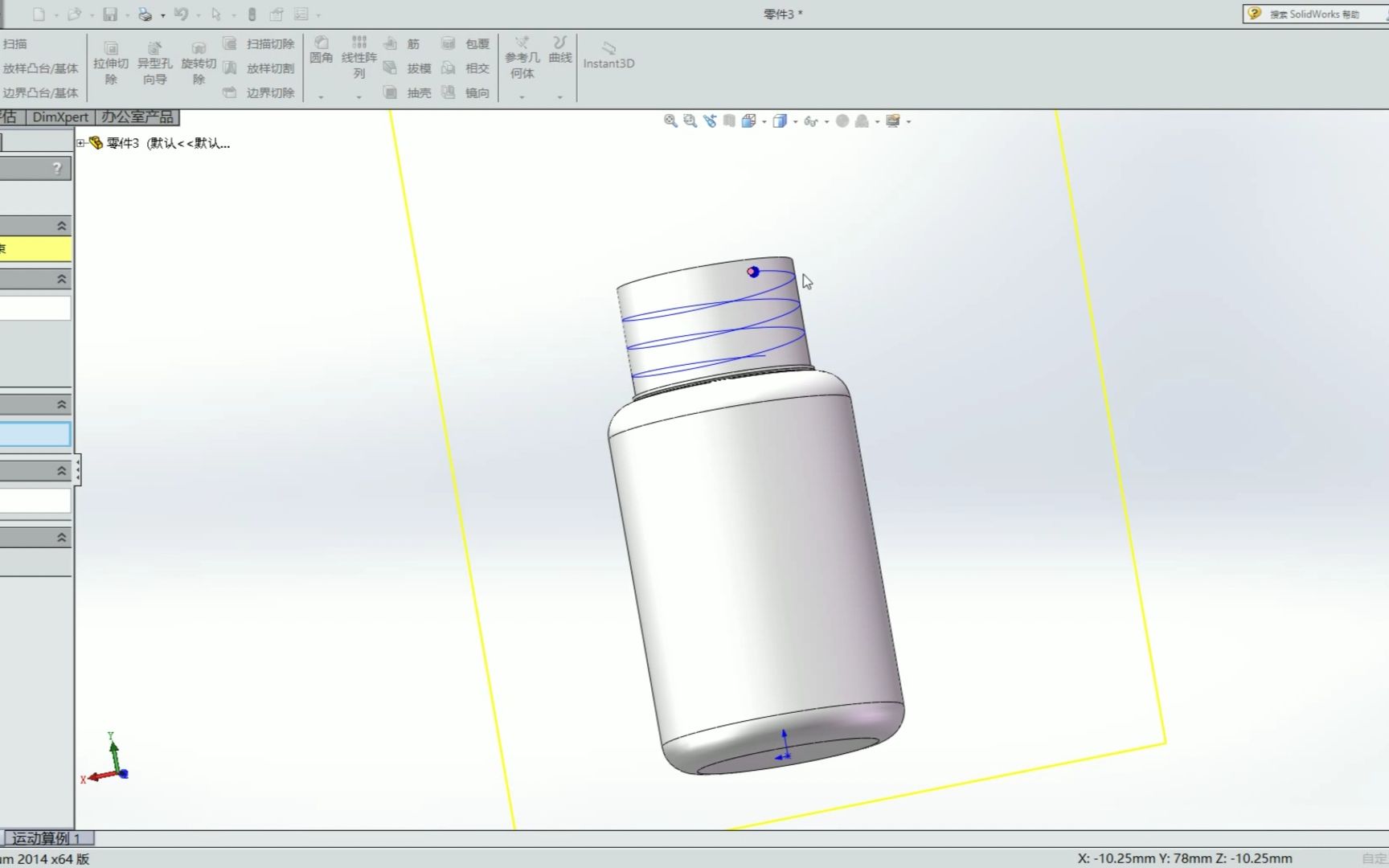Click the Rebuild traffic light icon
The width and height of the screenshot is (1389, 868).
pyautogui.click(x=252, y=14)
